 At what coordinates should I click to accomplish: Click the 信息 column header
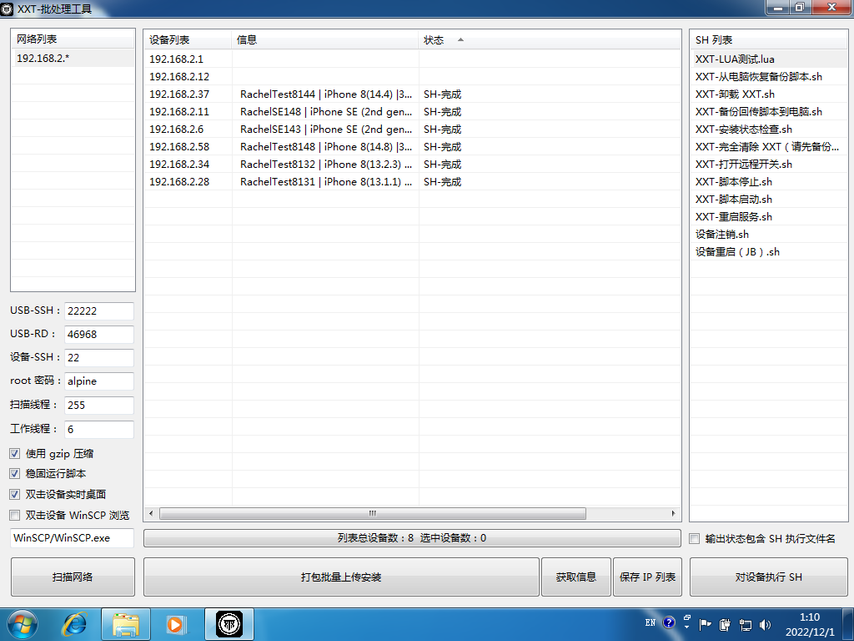pos(247,40)
